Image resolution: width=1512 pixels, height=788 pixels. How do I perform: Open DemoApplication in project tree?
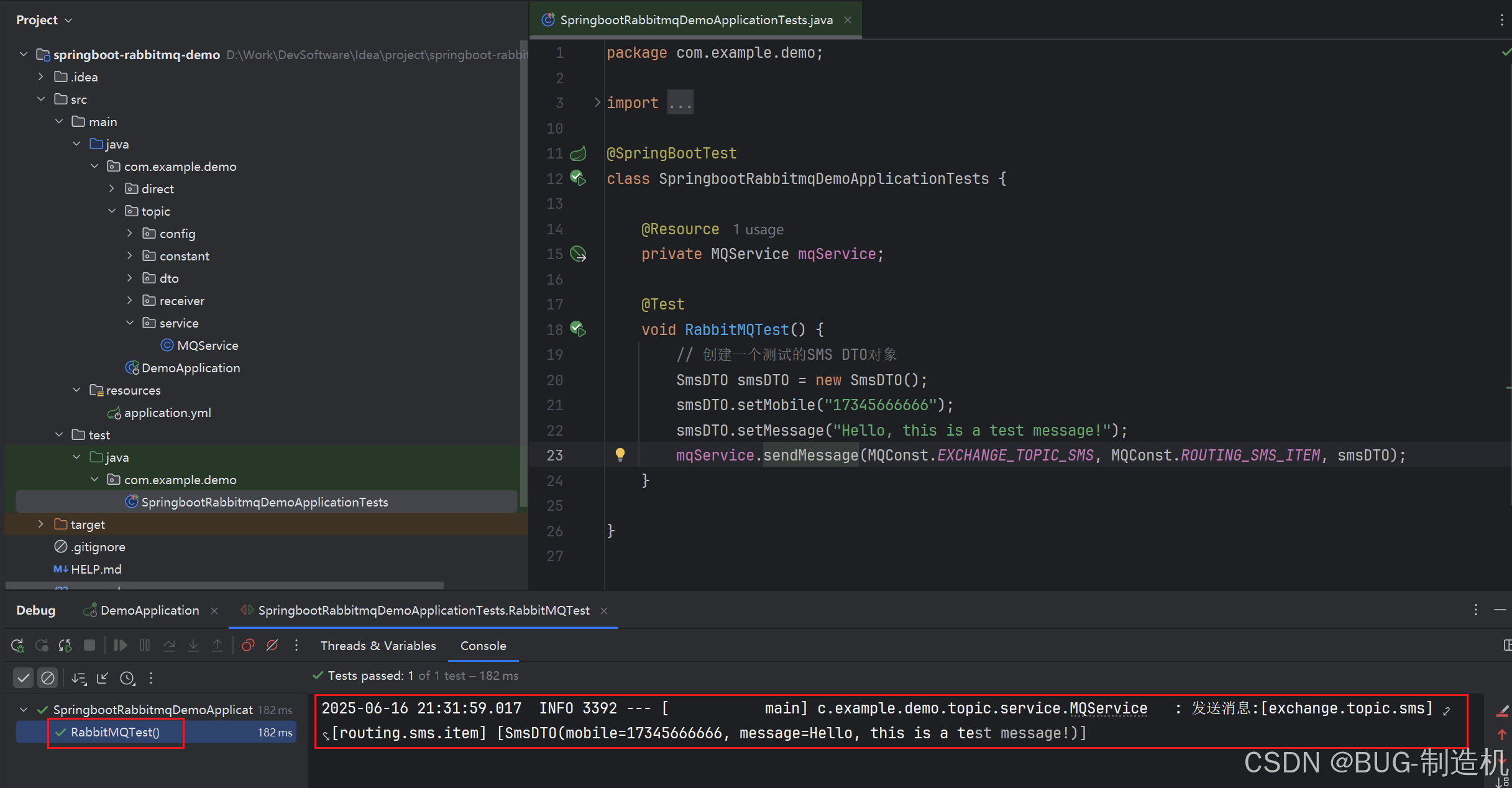(x=182, y=368)
